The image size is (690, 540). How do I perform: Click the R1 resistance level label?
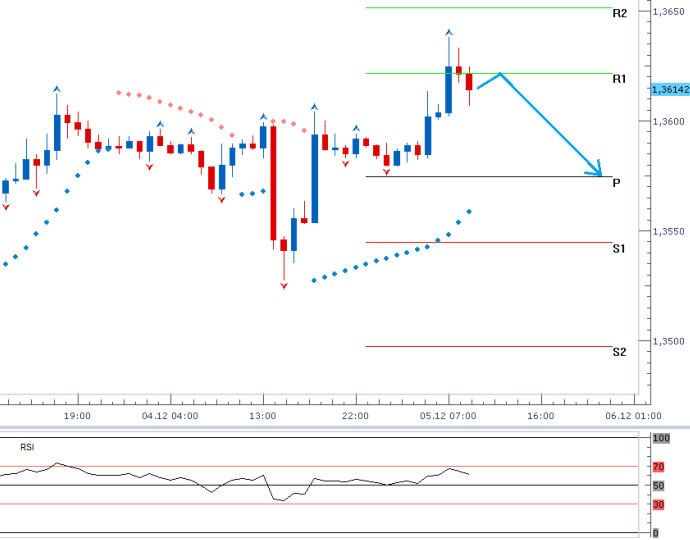619,79
